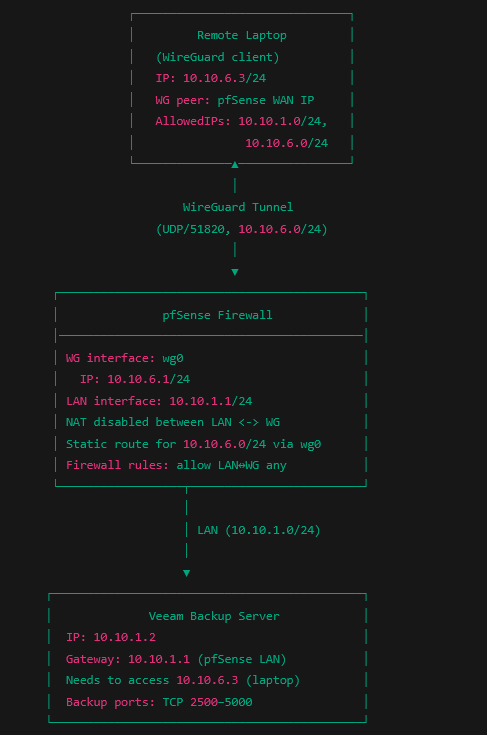Click the '10.10.6.0/24' line under AllowedIPs
The image size is (487, 735).
point(286,143)
